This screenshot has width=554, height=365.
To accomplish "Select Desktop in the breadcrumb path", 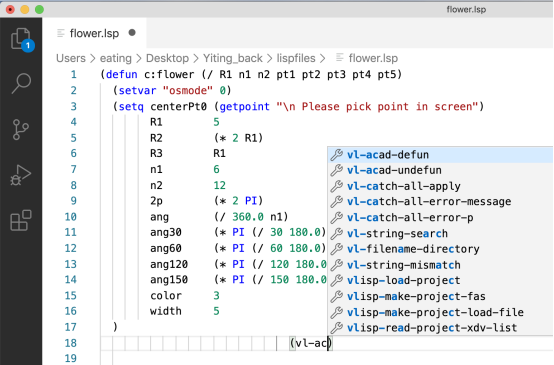I will 167,58.
